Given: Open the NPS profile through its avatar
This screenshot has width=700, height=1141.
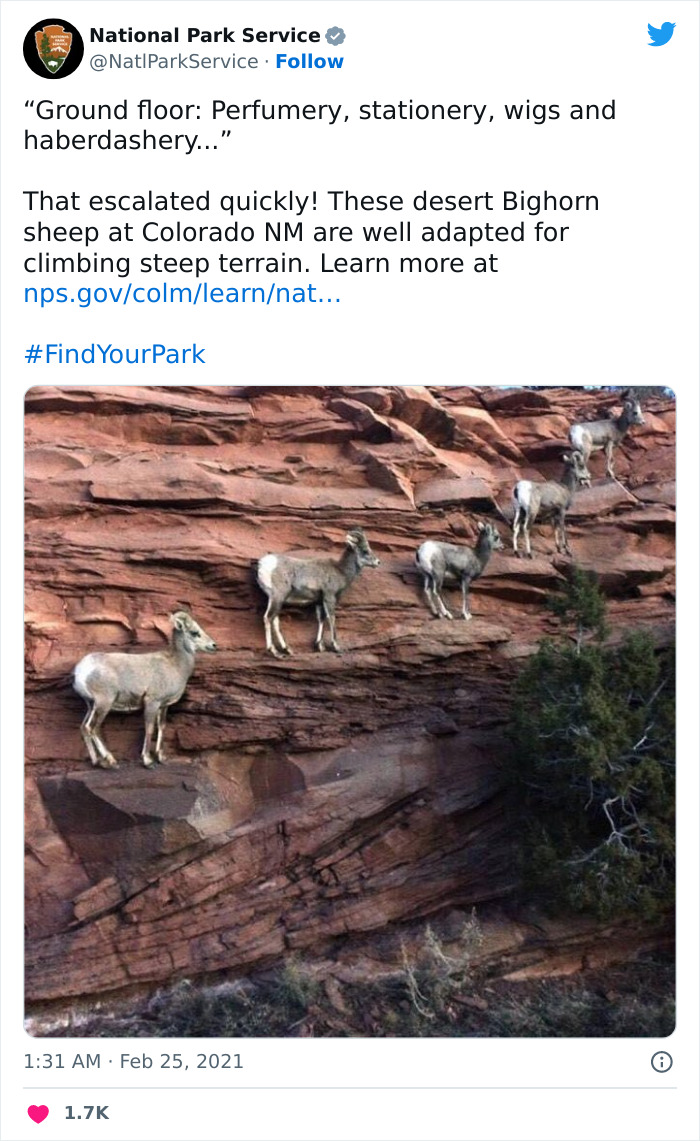Looking at the screenshot, I should click(x=53, y=46).
